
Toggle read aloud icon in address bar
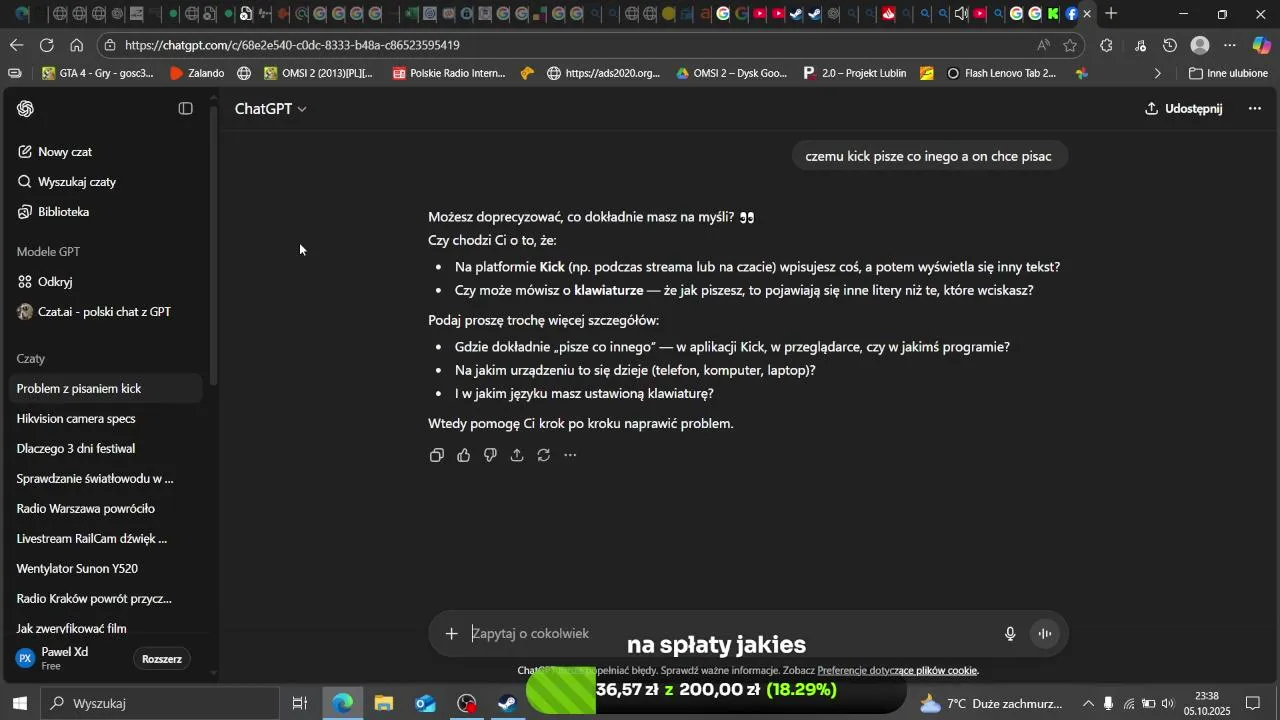1043,45
